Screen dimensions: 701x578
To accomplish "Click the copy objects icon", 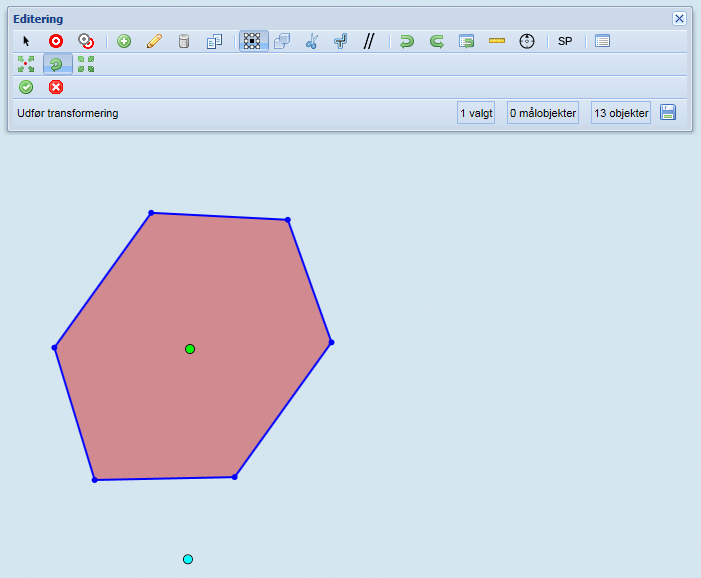I will tap(214, 41).
